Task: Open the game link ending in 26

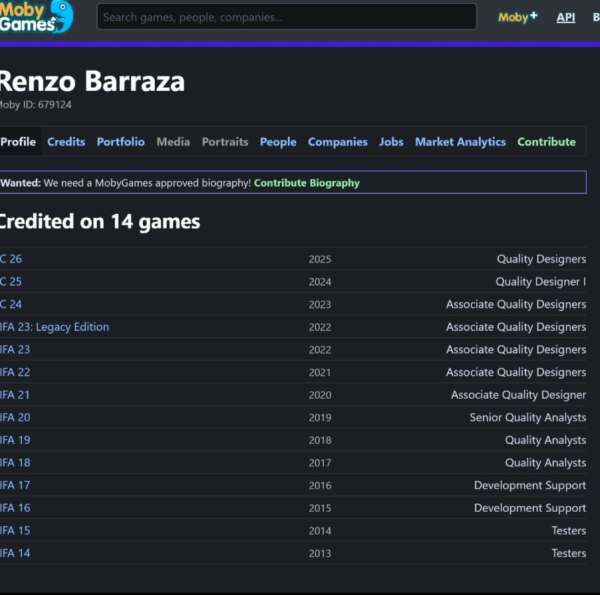Action: click(11, 259)
